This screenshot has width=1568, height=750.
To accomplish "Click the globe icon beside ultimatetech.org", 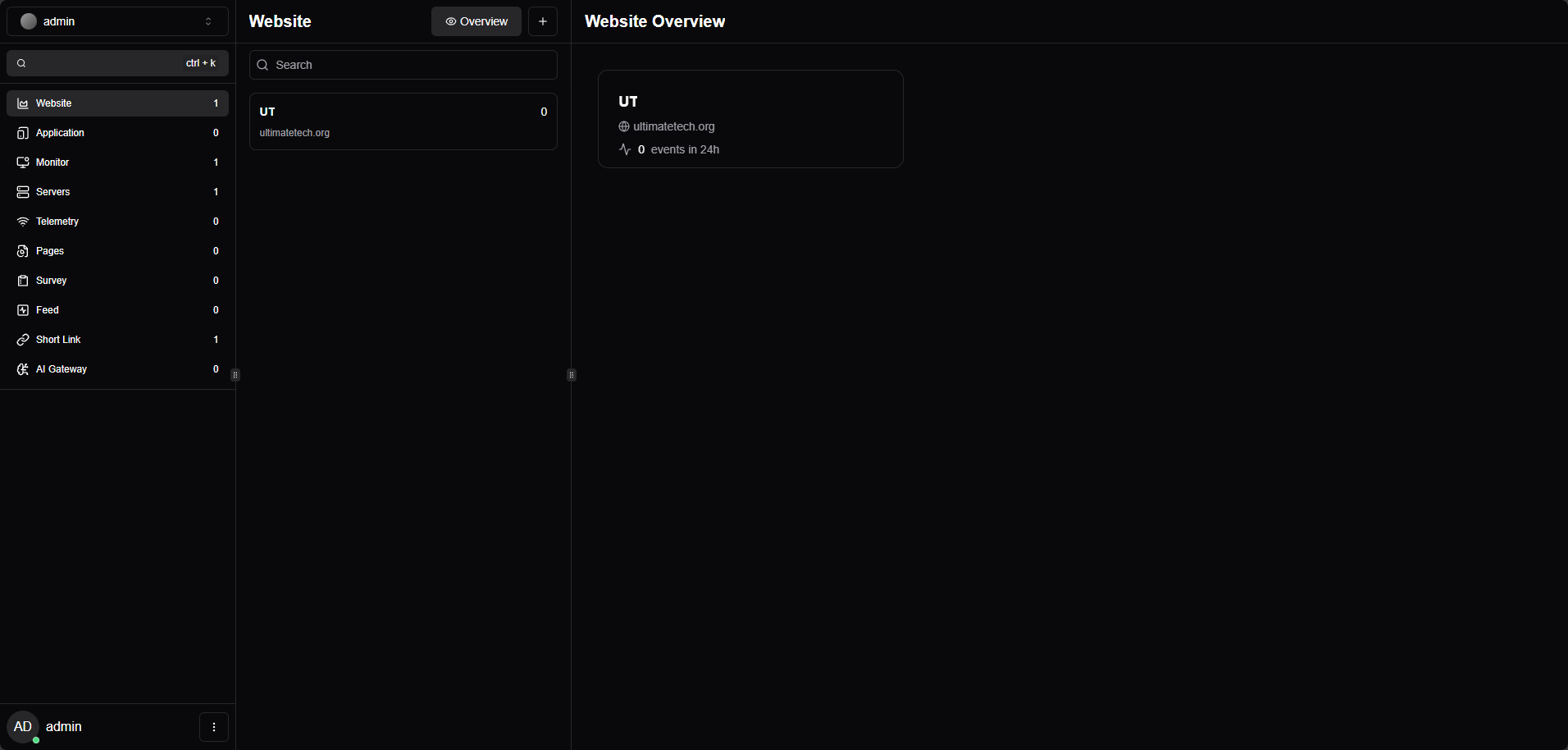I will pos(624,126).
